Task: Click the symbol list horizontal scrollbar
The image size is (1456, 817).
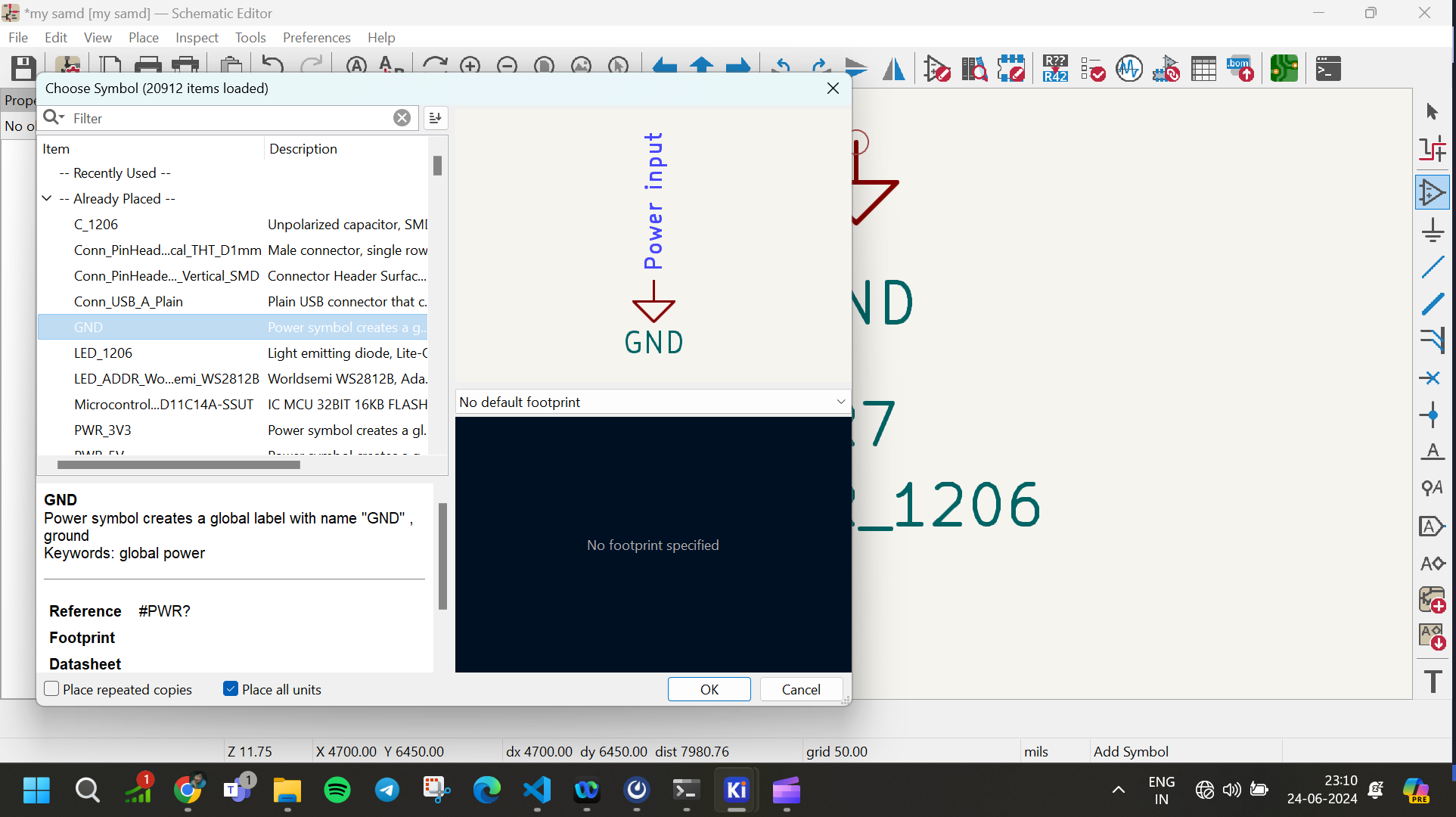Action: point(179,464)
